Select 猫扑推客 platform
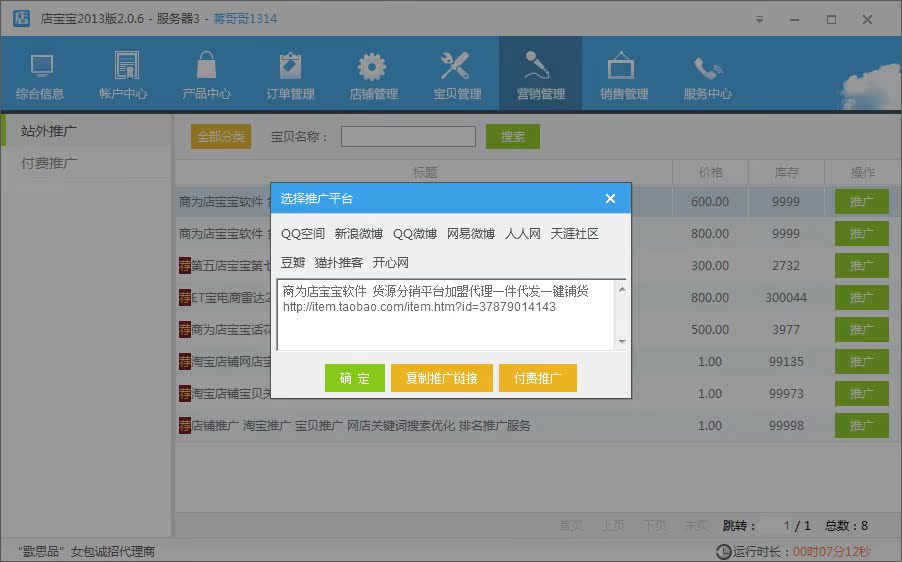The height and width of the screenshot is (562, 902). [x=339, y=262]
